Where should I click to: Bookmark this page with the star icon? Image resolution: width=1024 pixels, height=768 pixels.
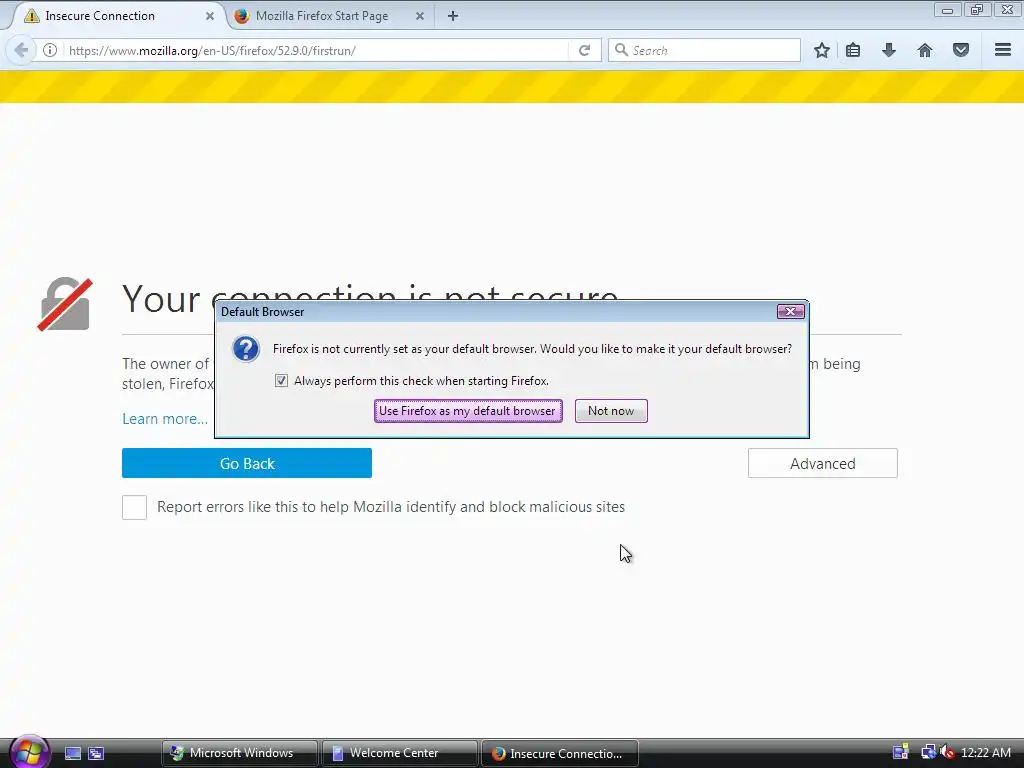coord(822,50)
